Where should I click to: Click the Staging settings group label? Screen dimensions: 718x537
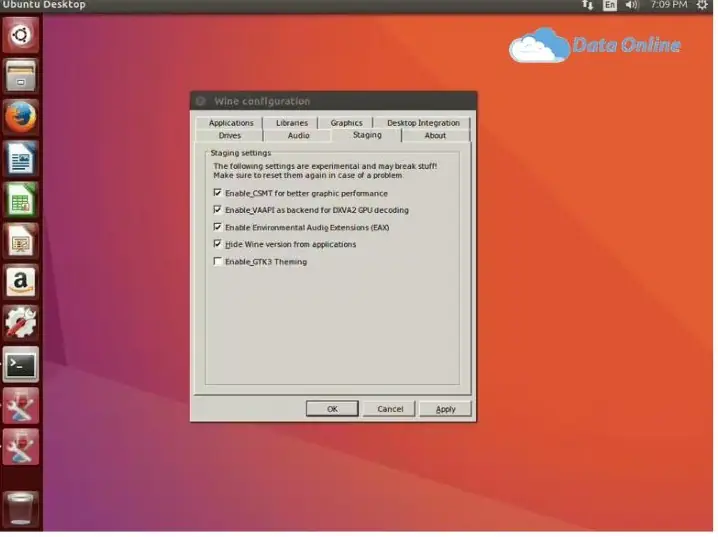pos(240,153)
